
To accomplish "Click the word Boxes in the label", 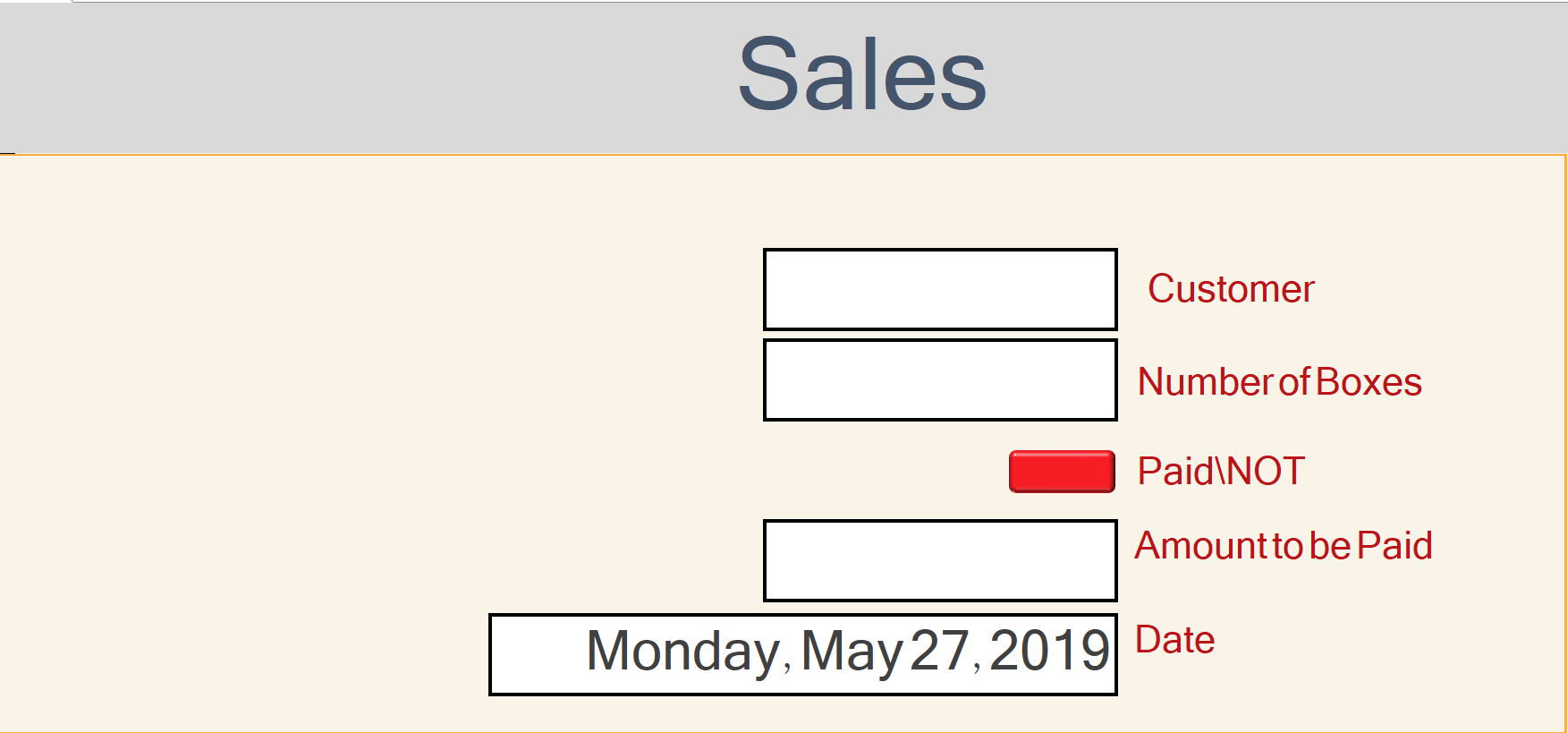I will (x=1369, y=382).
